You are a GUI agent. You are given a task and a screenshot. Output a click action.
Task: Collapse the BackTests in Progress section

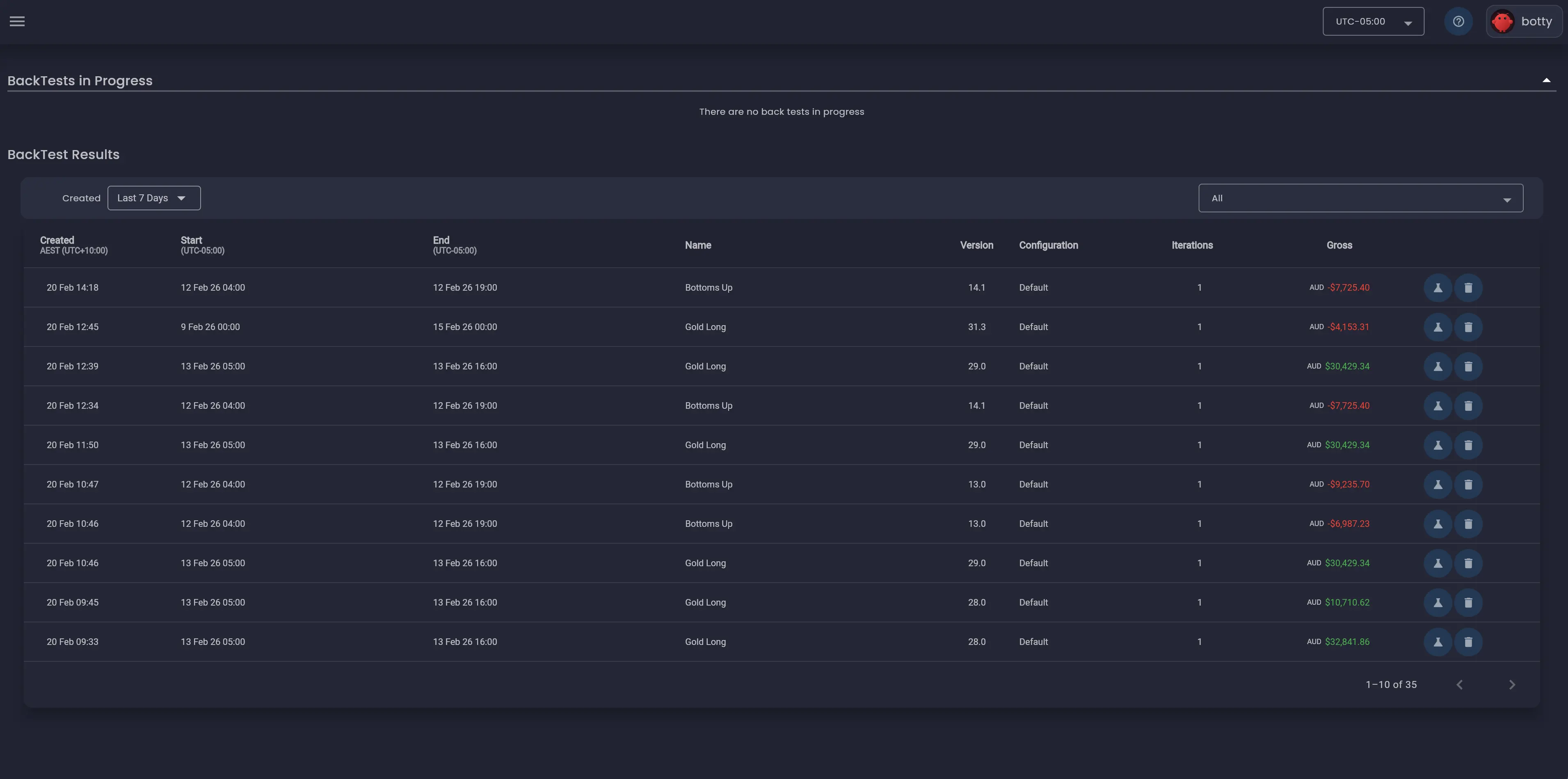(1547, 79)
